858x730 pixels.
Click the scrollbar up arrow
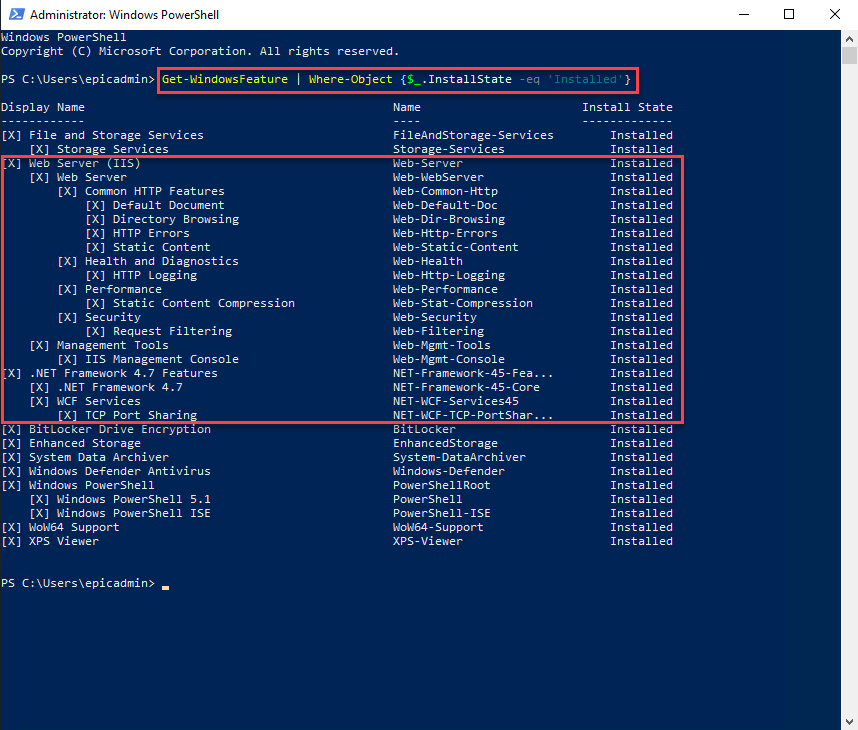[849, 39]
